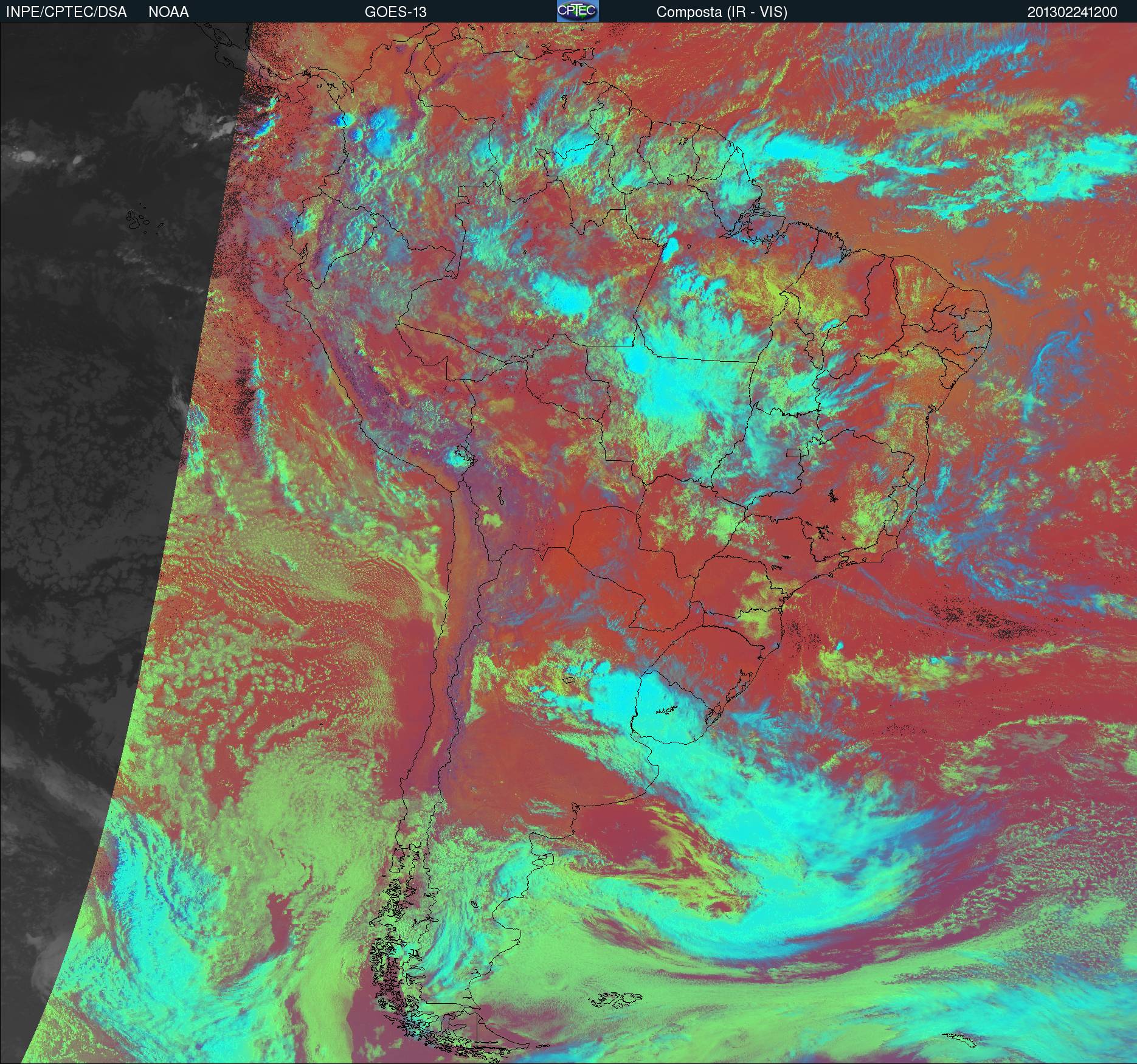This screenshot has height=1064, width=1137.
Task: Click the GOES-13 satellite label
Action: tap(395, 12)
